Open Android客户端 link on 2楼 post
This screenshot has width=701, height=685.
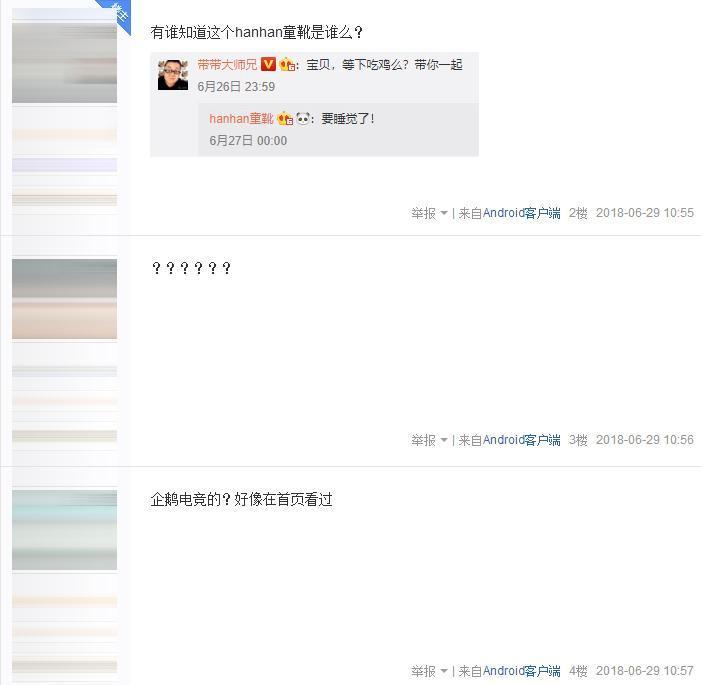pos(522,213)
